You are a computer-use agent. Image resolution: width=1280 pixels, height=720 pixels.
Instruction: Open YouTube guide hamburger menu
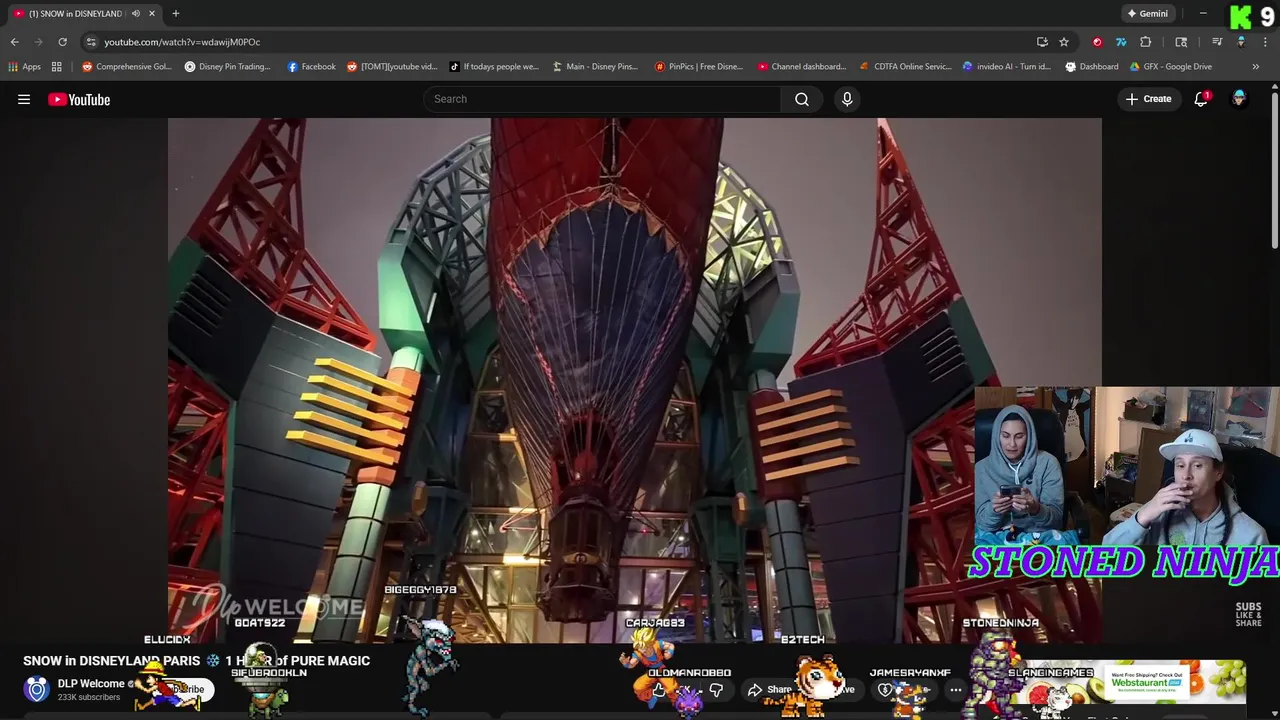(x=24, y=99)
